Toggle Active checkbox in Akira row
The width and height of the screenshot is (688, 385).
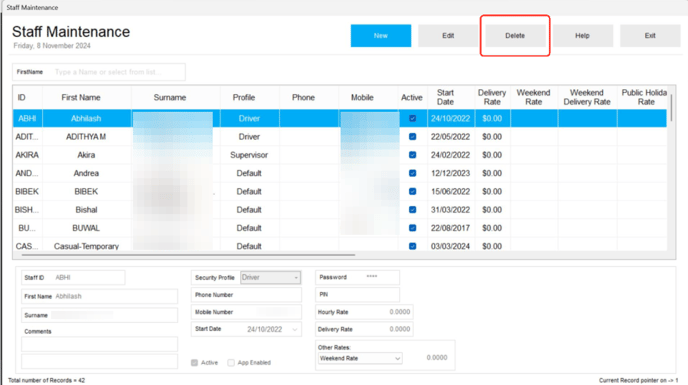pos(412,155)
